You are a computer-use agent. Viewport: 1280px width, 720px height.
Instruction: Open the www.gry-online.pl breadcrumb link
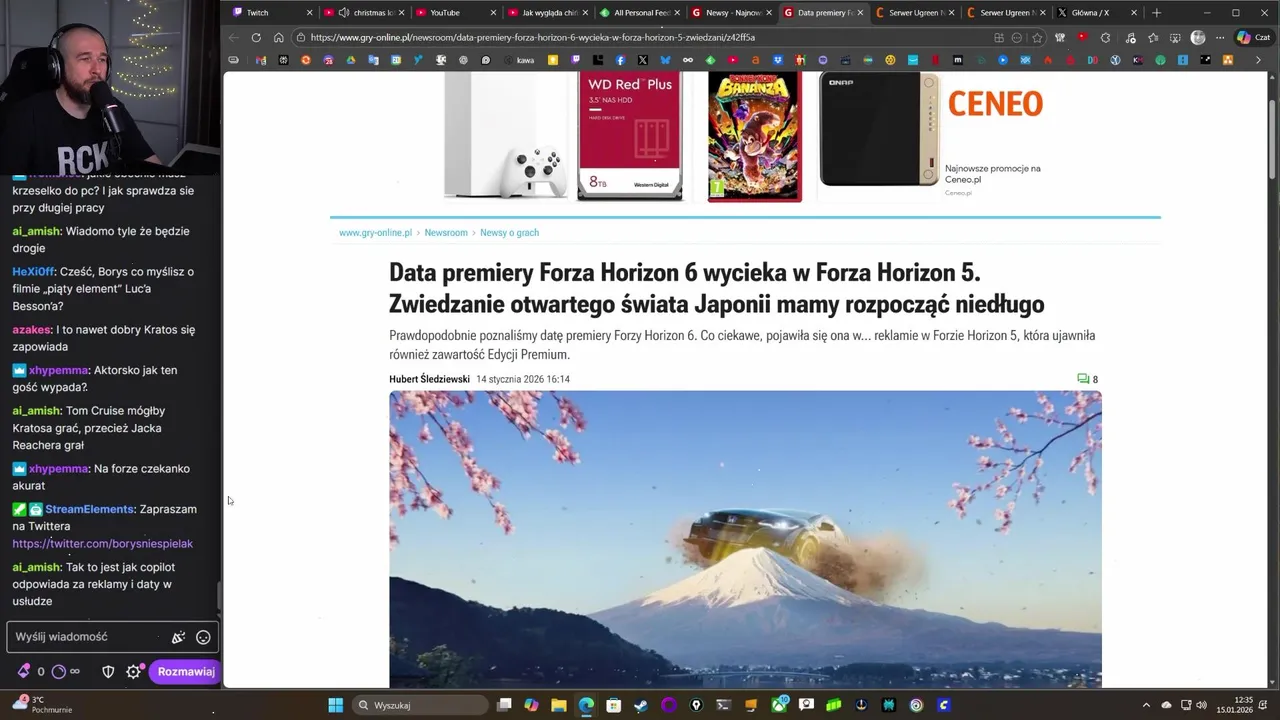click(375, 232)
